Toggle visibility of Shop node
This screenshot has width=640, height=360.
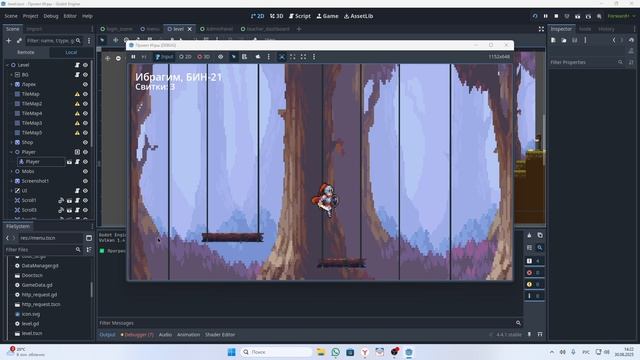[85, 142]
